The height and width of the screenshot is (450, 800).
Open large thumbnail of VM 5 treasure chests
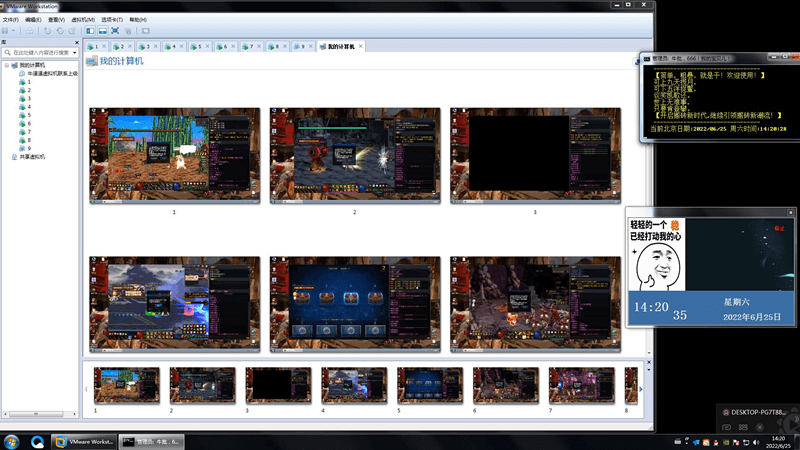pyautogui.click(x=355, y=305)
